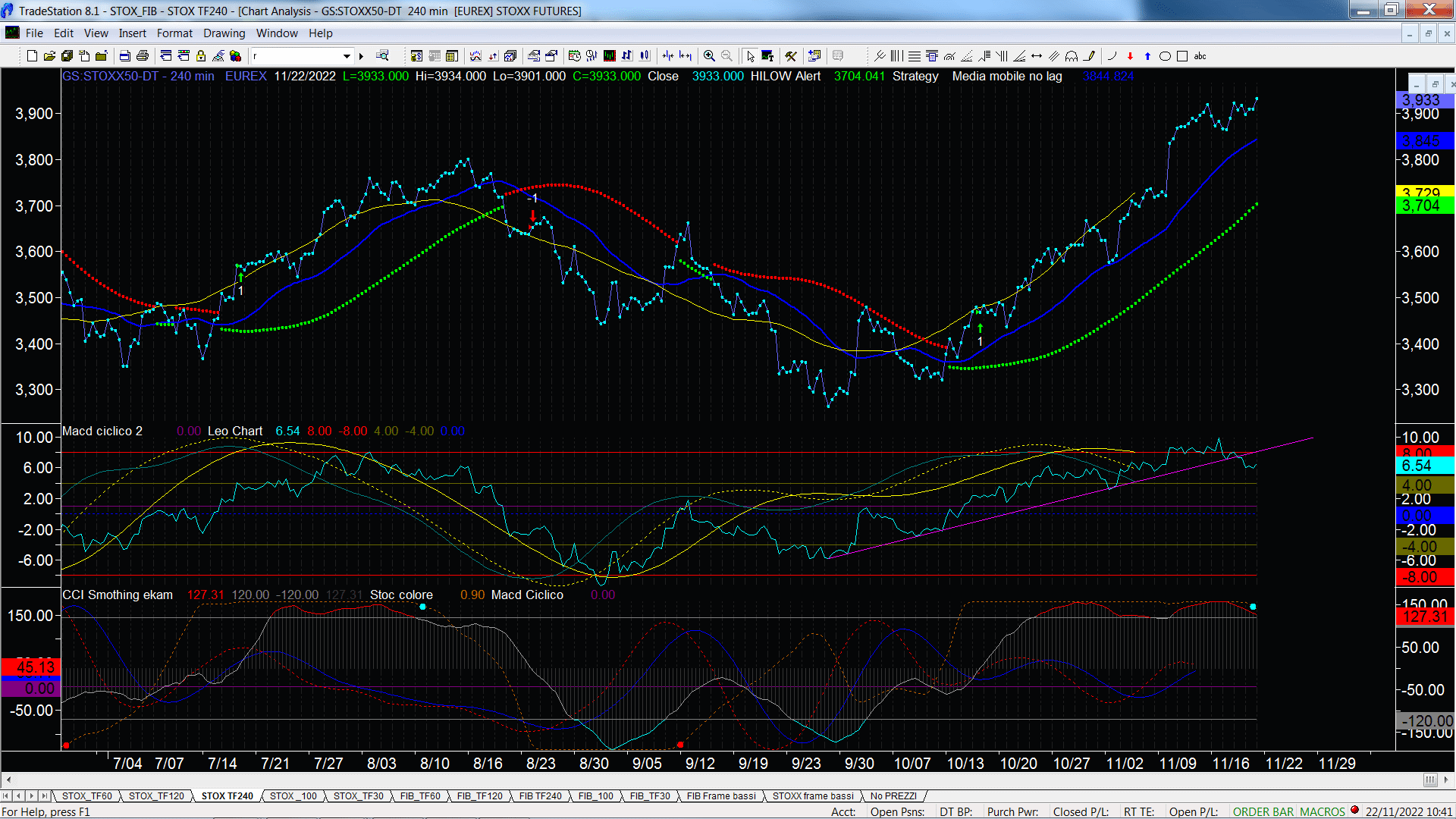Switch to the FIB Frame bassi tab
The height and width of the screenshot is (819, 1456).
721,795
